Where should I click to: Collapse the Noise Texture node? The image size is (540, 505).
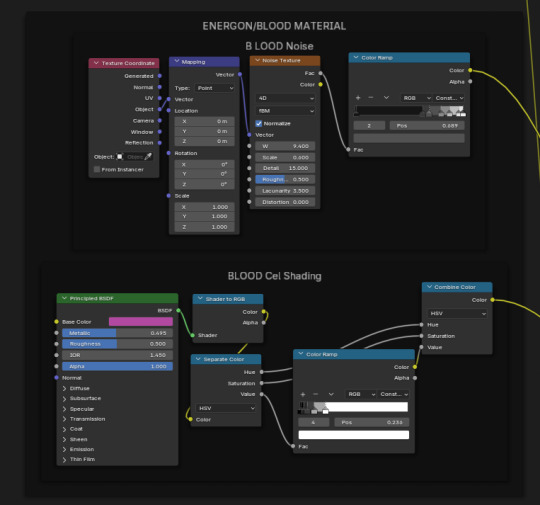point(257,60)
